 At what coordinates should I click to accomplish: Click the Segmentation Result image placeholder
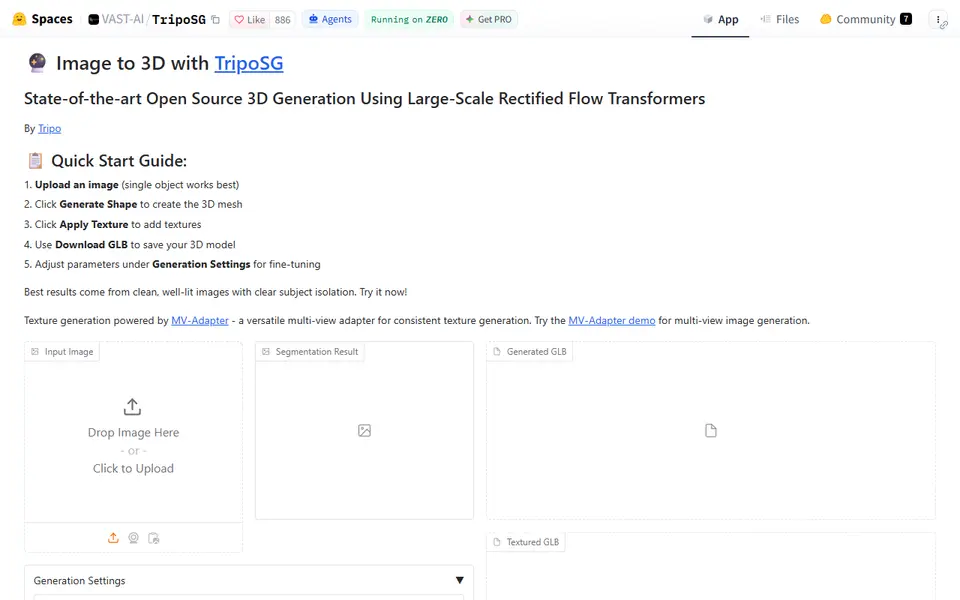tap(364, 430)
